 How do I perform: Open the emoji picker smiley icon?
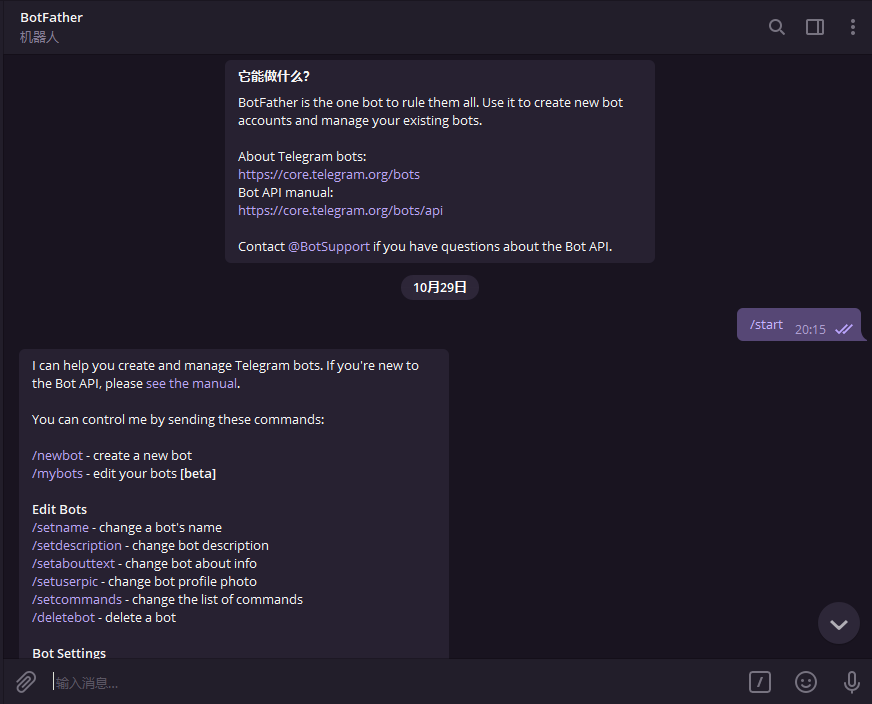pyautogui.click(x=806, y=682)
